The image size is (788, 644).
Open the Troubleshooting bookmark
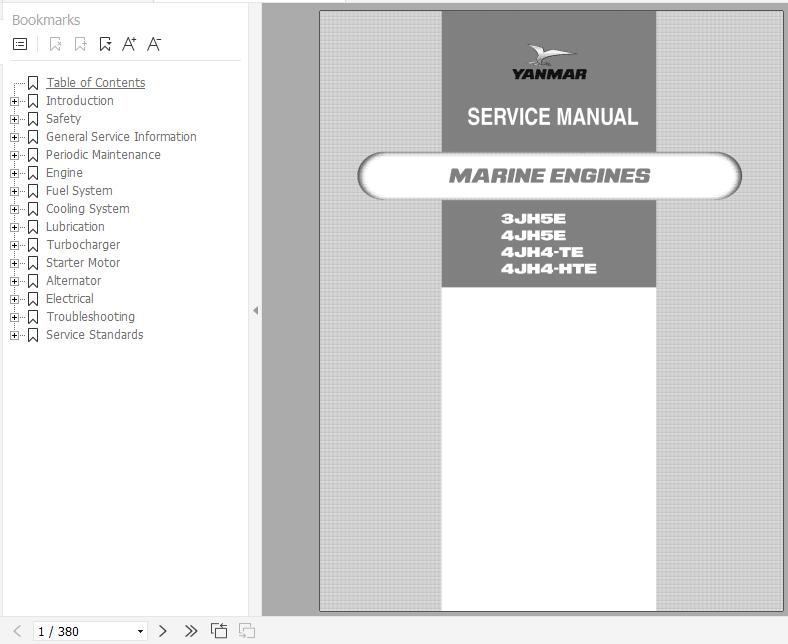click(90, 317)
